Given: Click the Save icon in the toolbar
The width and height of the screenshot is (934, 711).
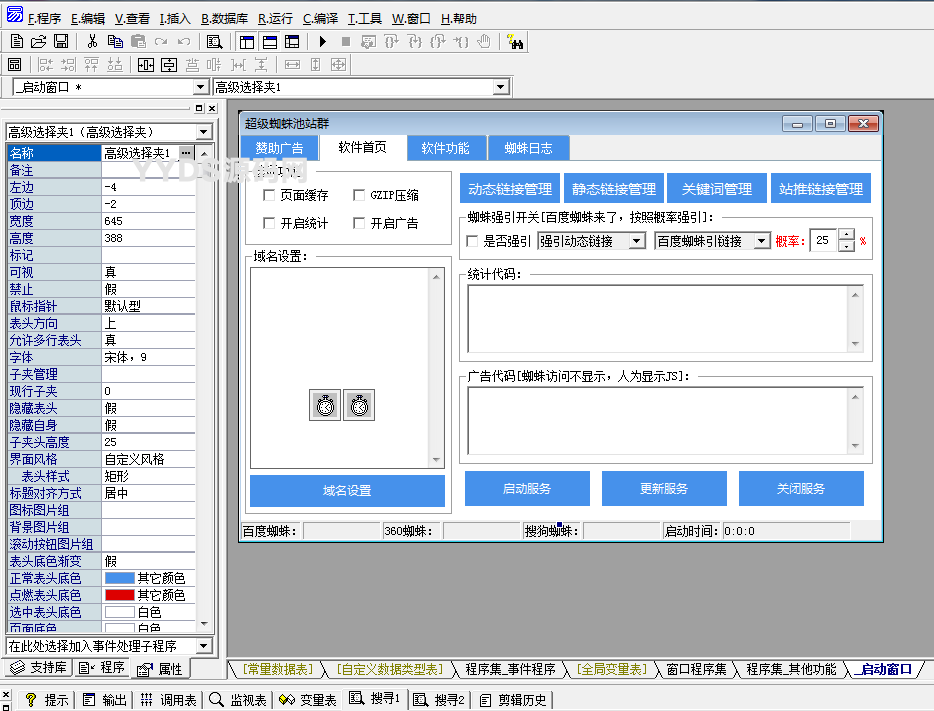Looking at the screenshot, I should tap(61, 41).
